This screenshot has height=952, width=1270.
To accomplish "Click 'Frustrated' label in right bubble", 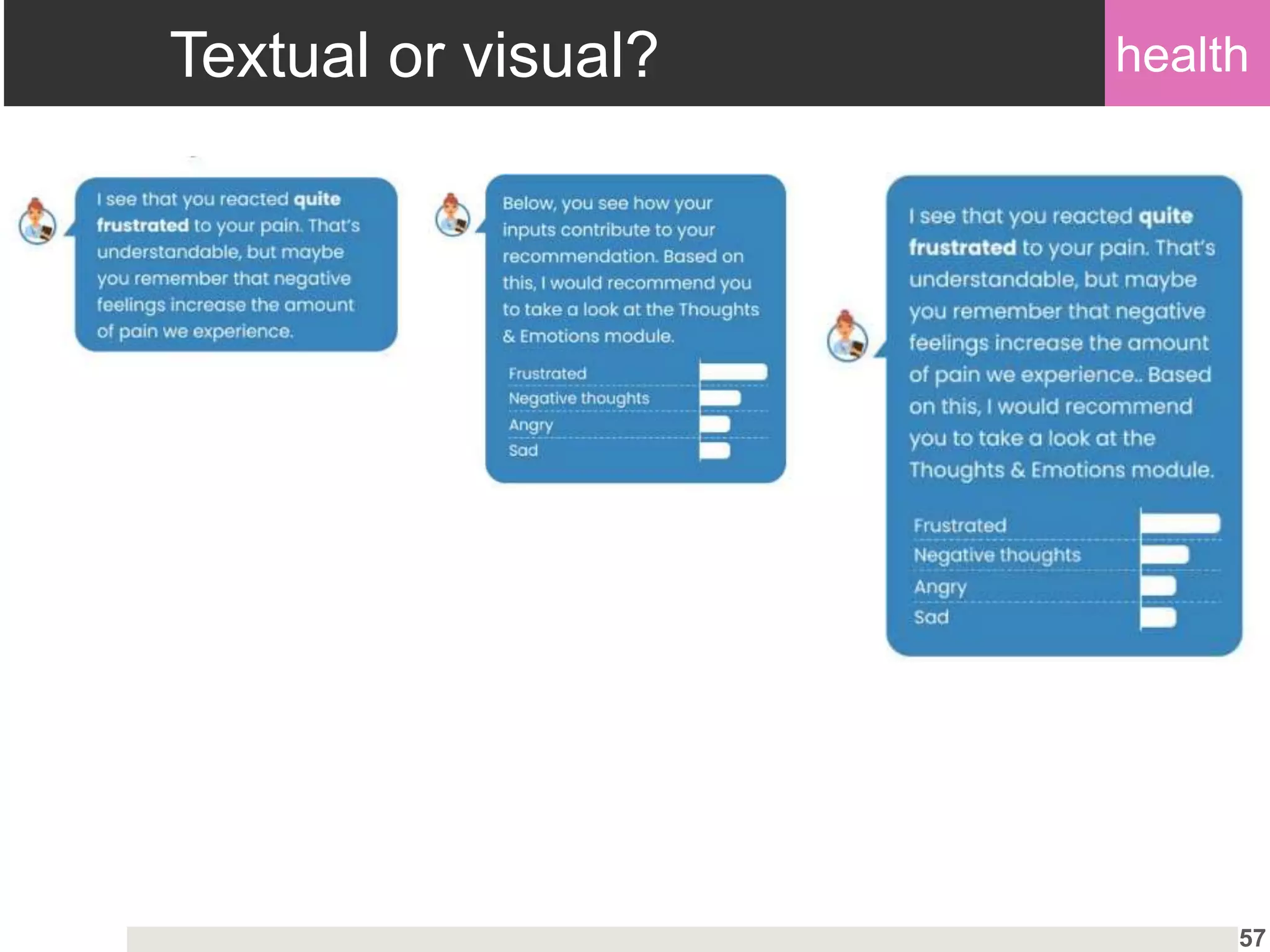I will coord(960,526).
